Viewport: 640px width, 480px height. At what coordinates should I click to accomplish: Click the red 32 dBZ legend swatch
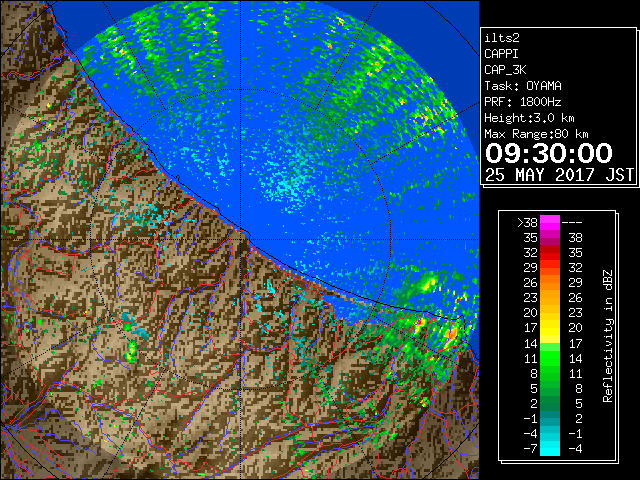click(550, 253)
